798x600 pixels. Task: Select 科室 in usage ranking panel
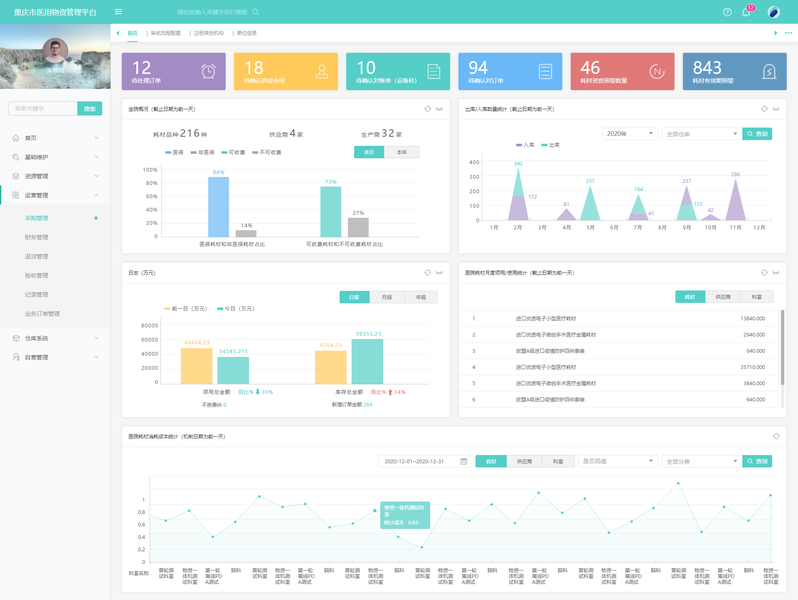pyautogui.click(x=757, y=297)
